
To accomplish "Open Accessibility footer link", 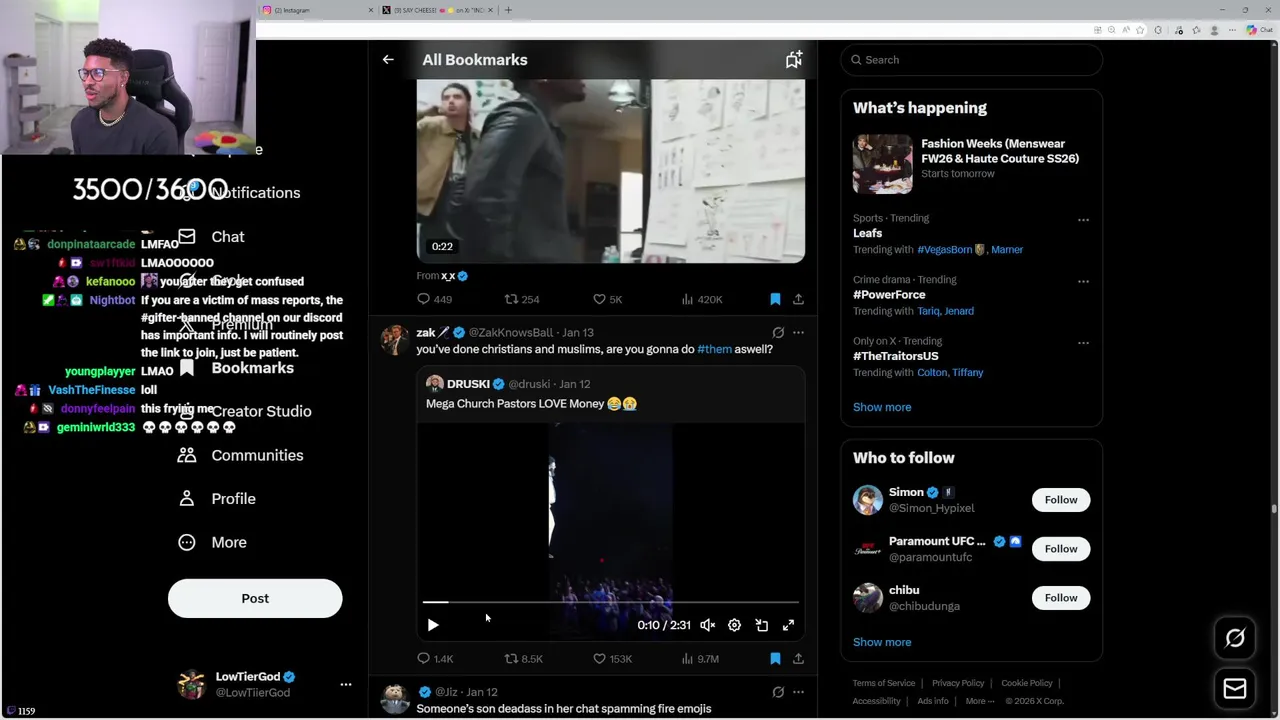I will click(877, 701).
